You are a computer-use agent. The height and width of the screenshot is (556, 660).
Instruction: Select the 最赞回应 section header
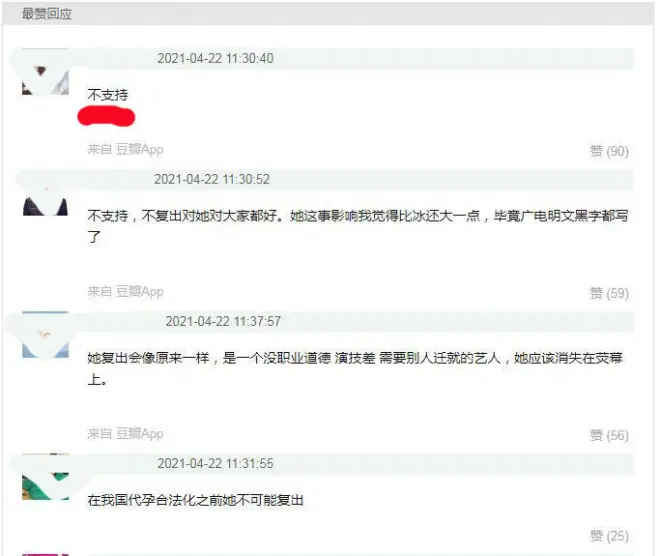point(47,14)
